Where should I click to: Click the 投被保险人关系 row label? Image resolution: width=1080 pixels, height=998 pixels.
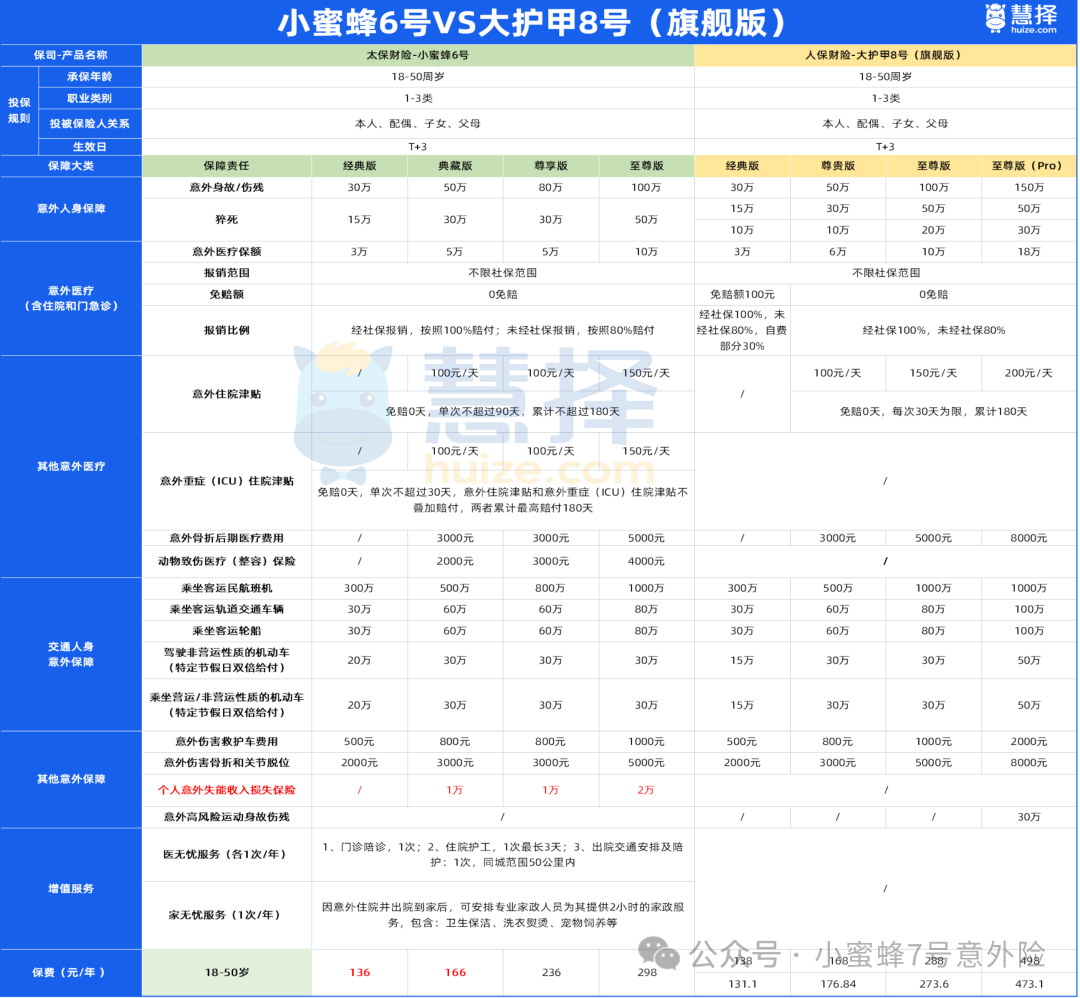coord(90,124)
